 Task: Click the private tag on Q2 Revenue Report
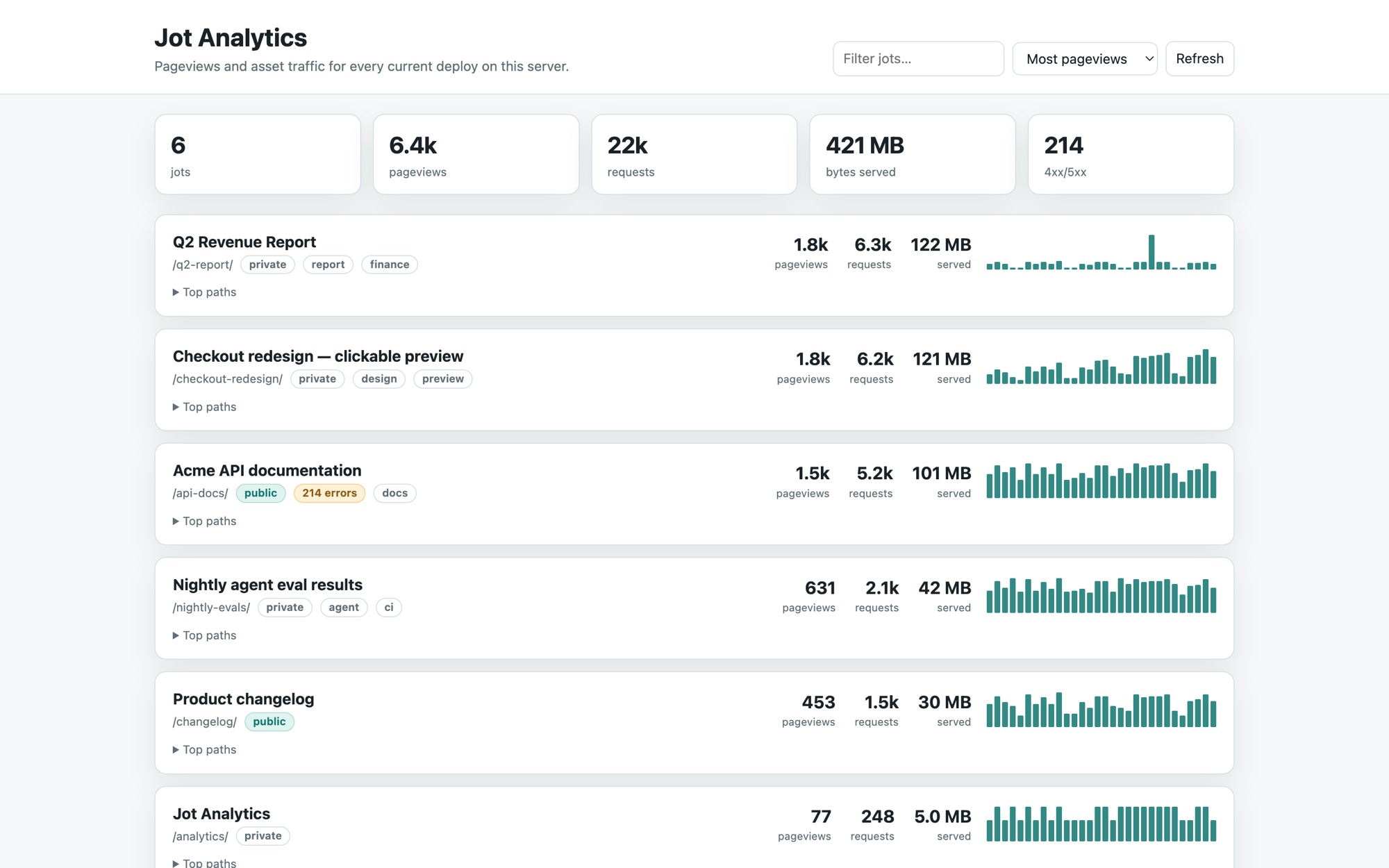(267, 265)
